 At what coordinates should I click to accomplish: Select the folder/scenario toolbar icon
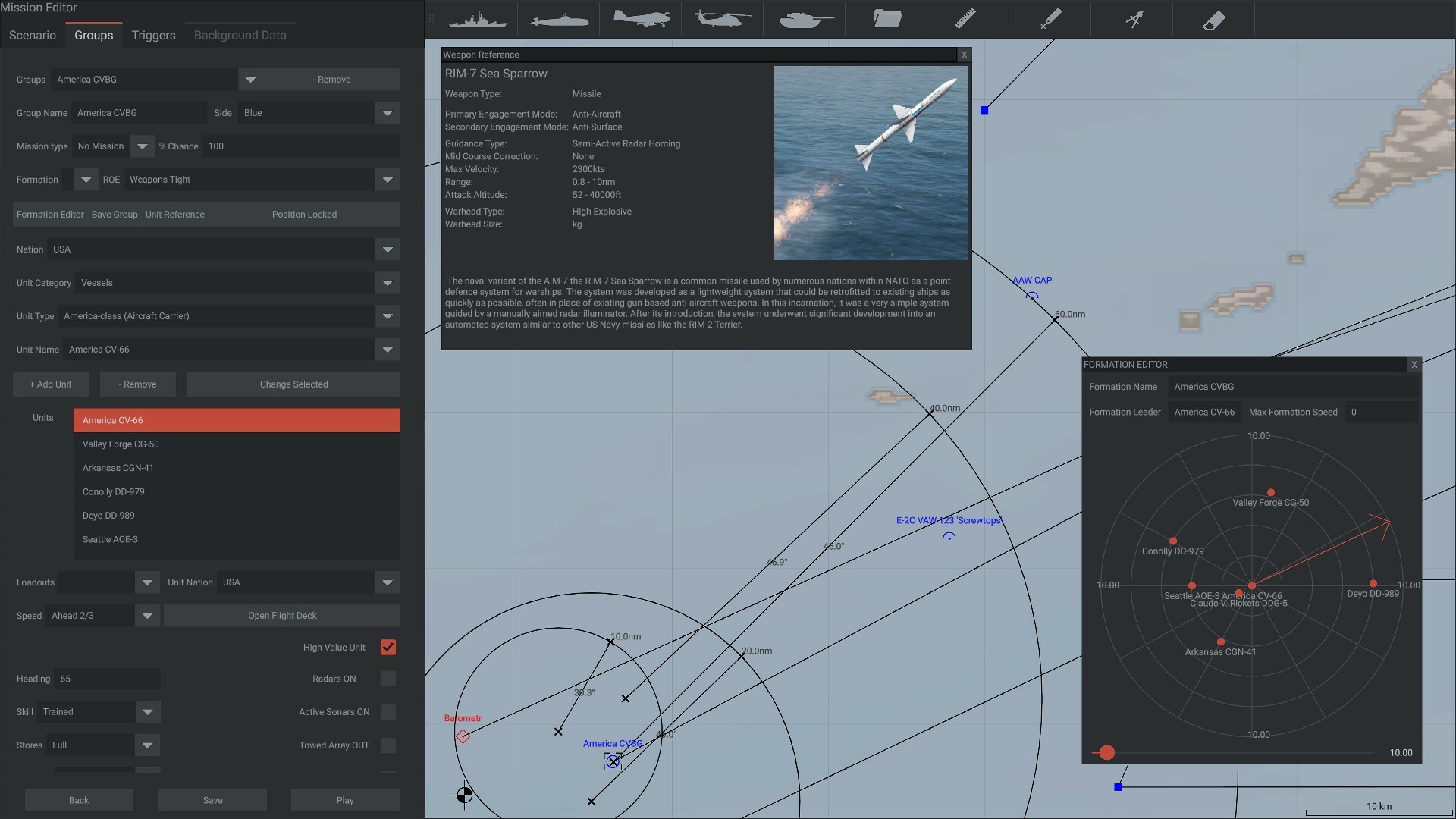(886, 18)
